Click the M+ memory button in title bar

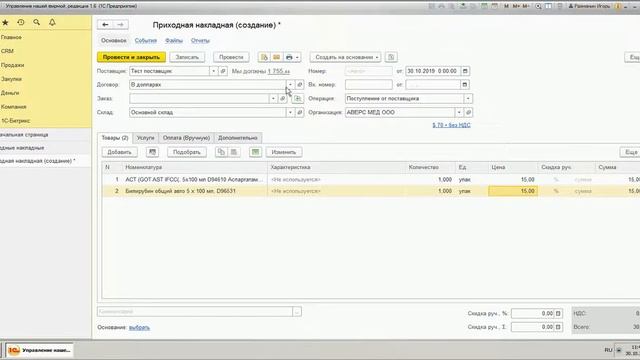click(516, 6)
